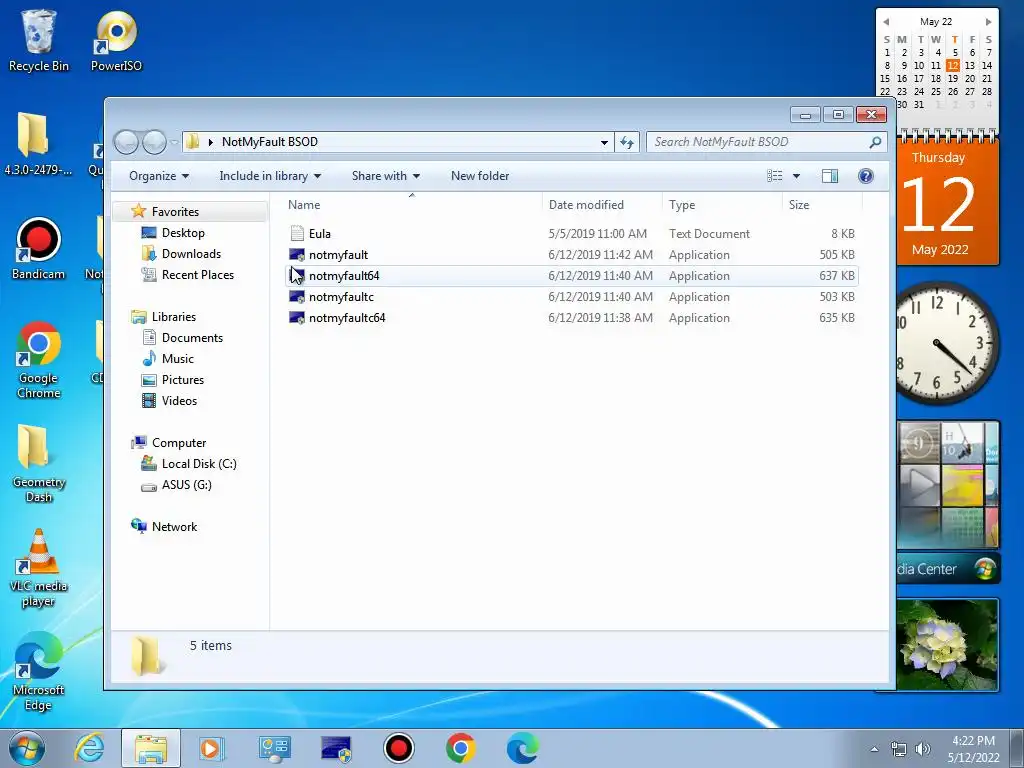1024x768 pixels.
Task: Open Microsoft Edge from the taskbar
Action: [x=522, y=748]
